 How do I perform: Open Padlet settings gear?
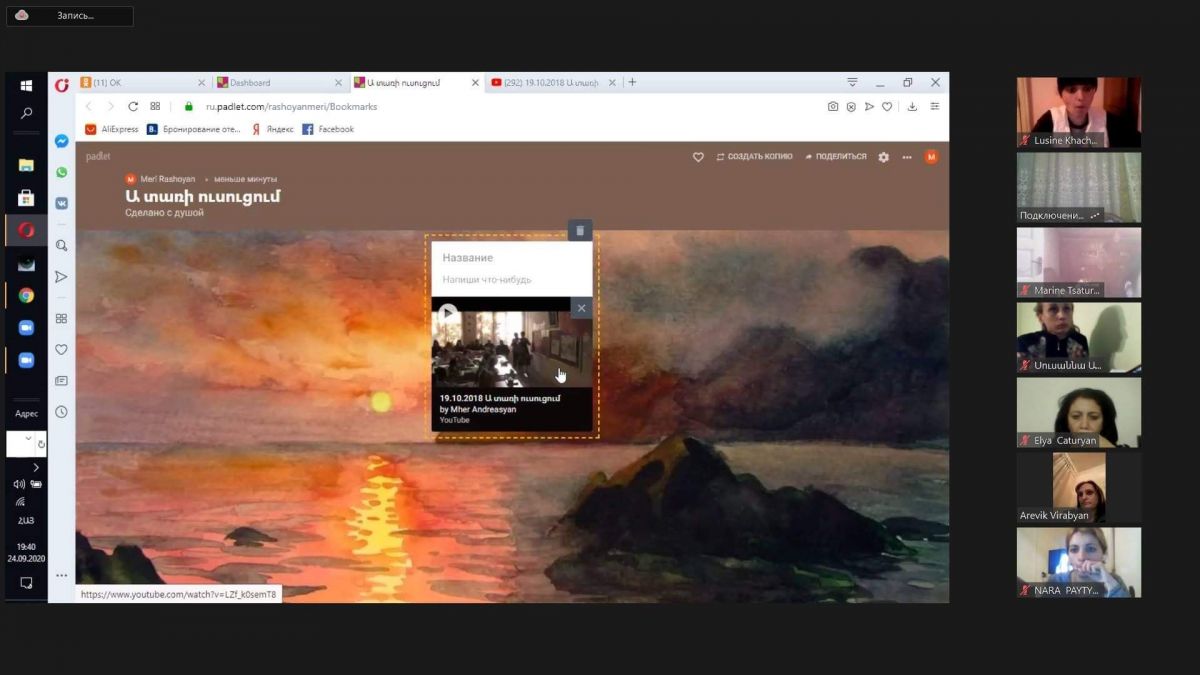(883, 157)
